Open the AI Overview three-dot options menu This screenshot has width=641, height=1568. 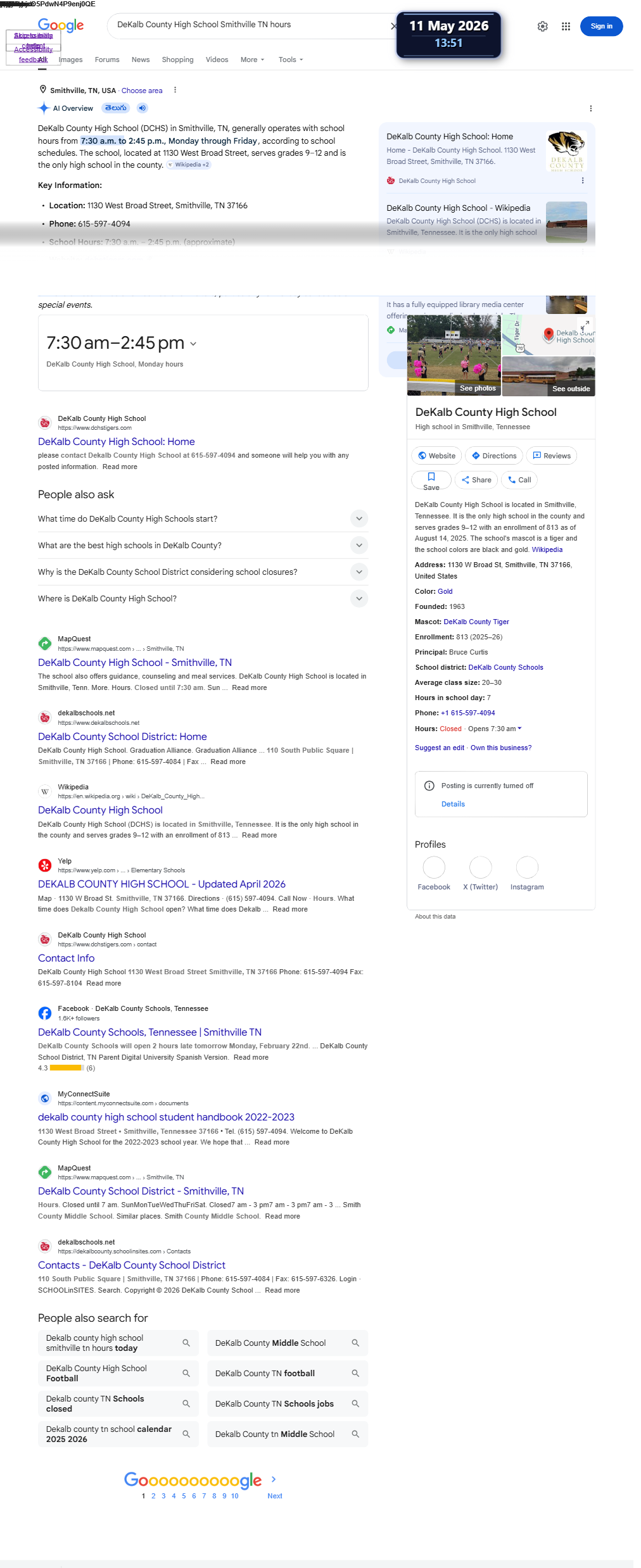coord(590,108)
